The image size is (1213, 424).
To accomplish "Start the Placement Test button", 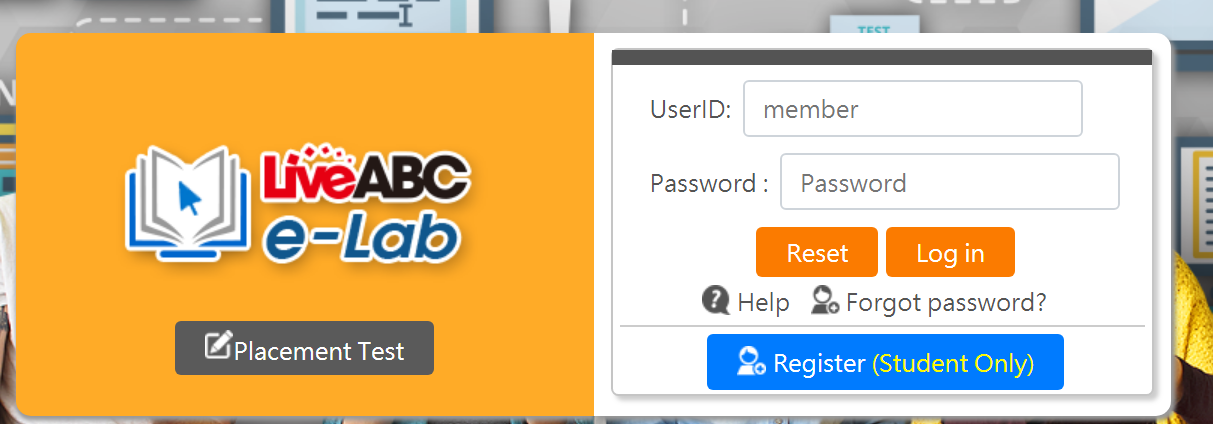I will coord(304,348).
